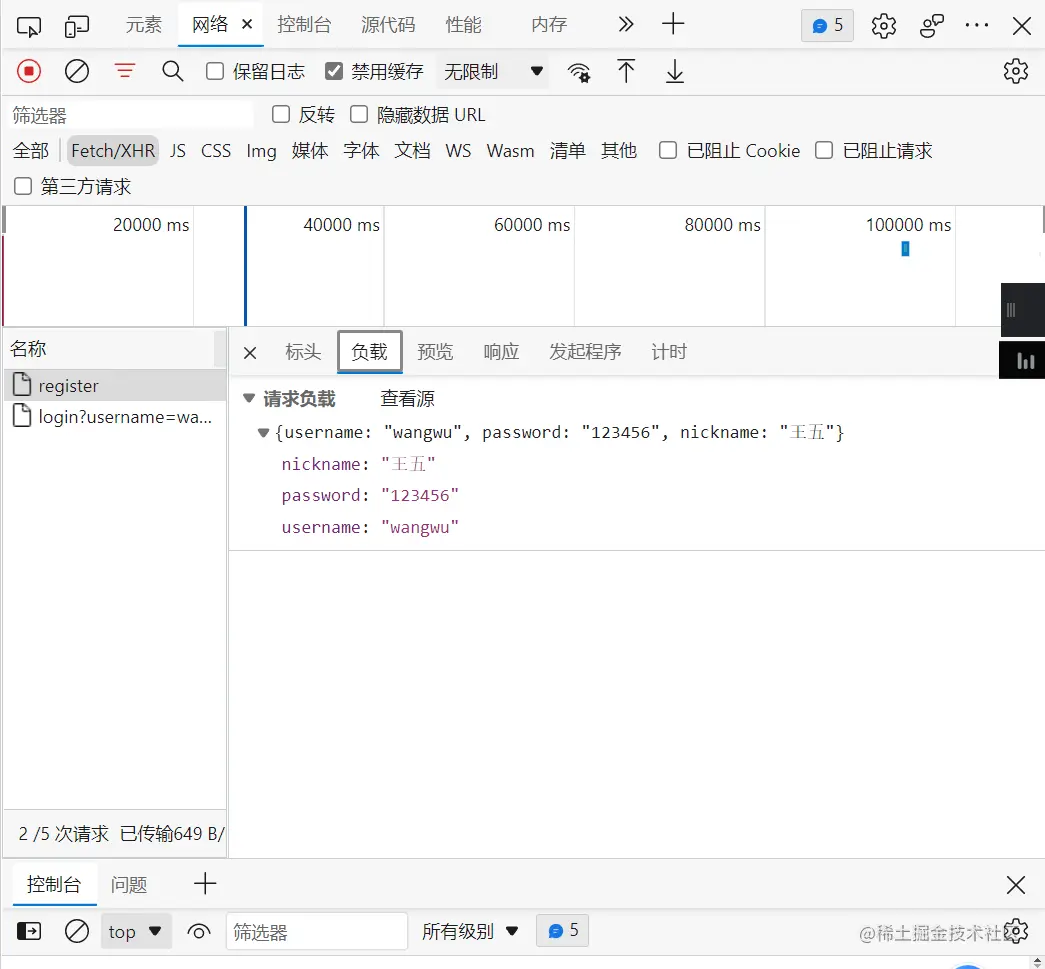Screen dimensions: 1045x969
Task: Open 发起程序 details tab
Action: (585, 351)
